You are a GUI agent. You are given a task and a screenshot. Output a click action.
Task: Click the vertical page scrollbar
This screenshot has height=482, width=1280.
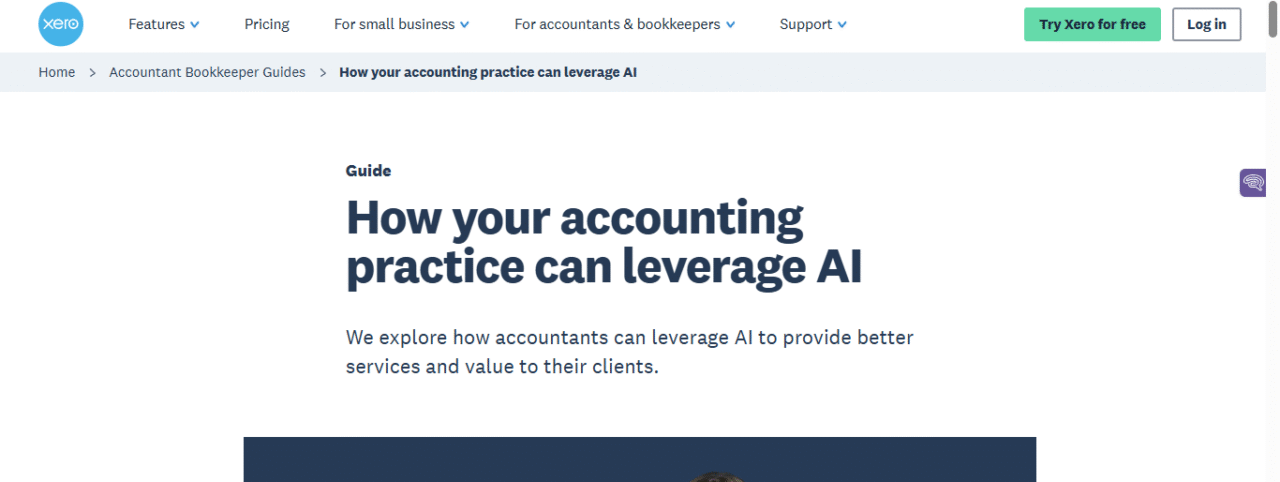(1272, 240)
